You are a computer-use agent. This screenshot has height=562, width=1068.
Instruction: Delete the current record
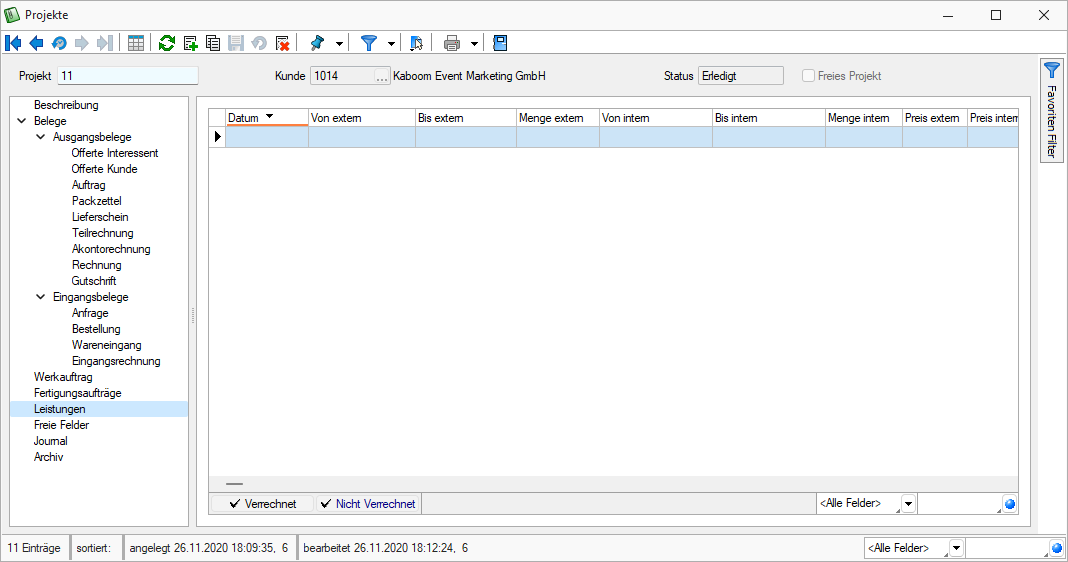282,44
